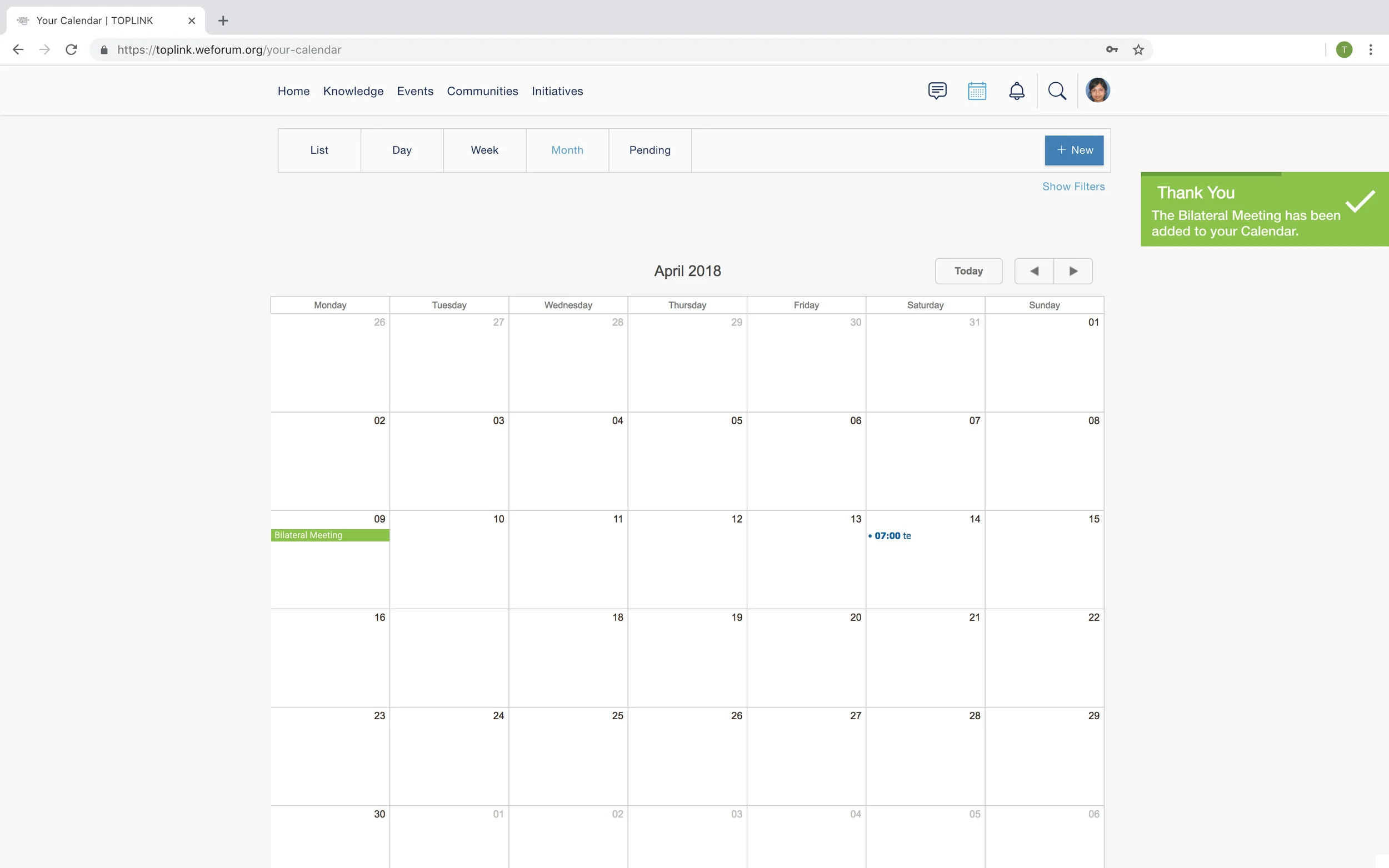
Task: Bookmark page with star icon
Action: 1138,50
